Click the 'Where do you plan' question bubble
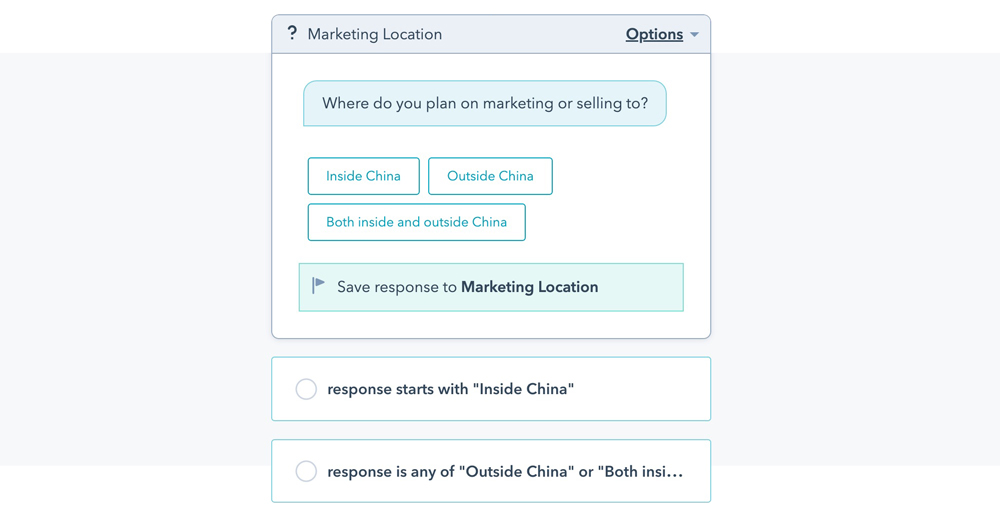The width and height of the screenshot is (1000, 518). pos(484,103)
